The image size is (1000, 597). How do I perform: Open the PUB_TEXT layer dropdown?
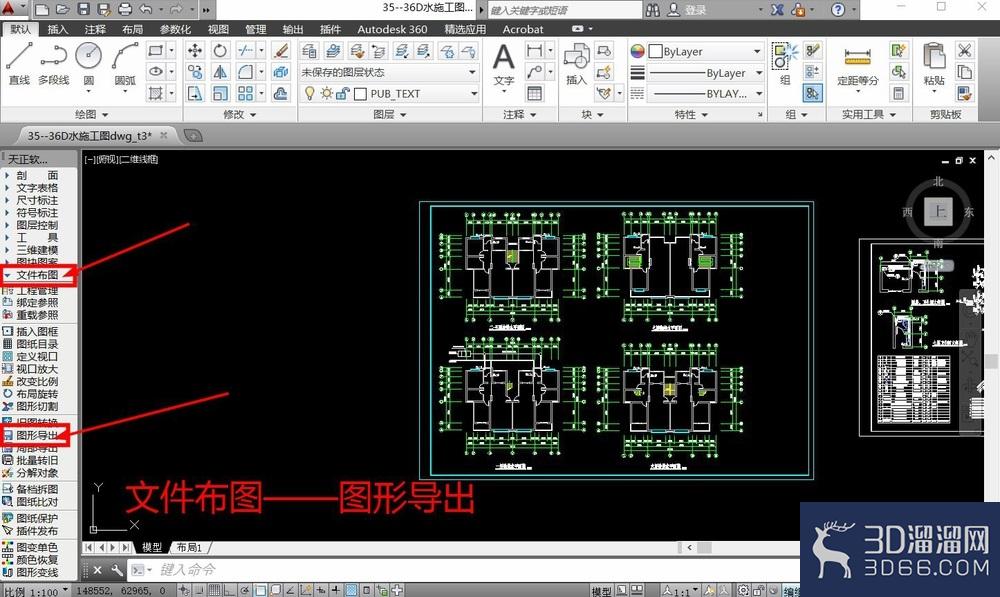(388, 94)
